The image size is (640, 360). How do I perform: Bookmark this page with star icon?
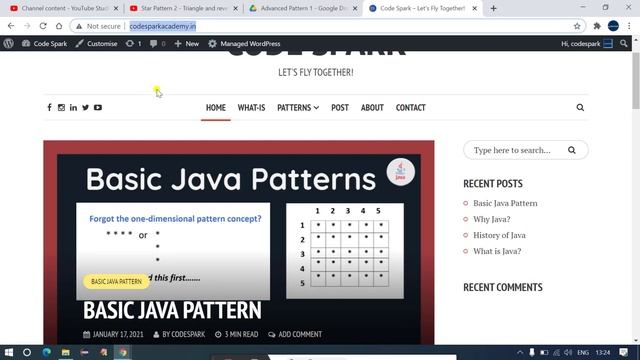[577, 26]
